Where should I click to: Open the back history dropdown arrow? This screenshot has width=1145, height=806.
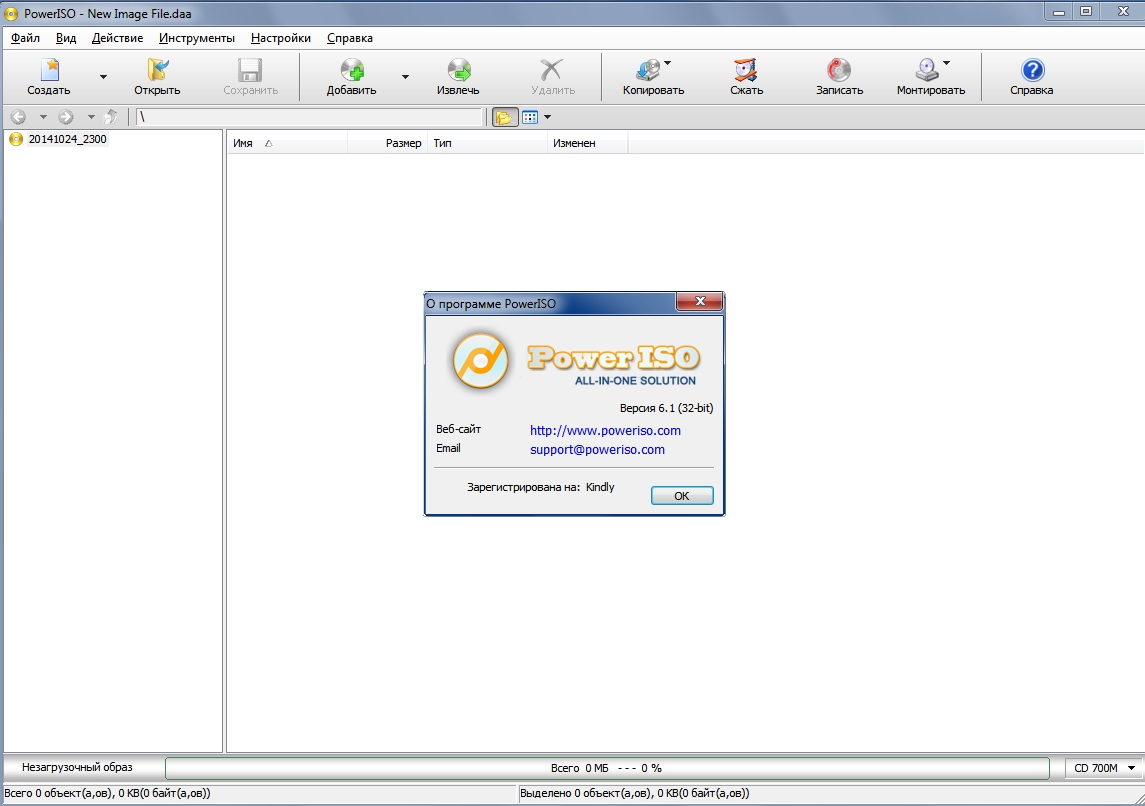click(43, 117)
